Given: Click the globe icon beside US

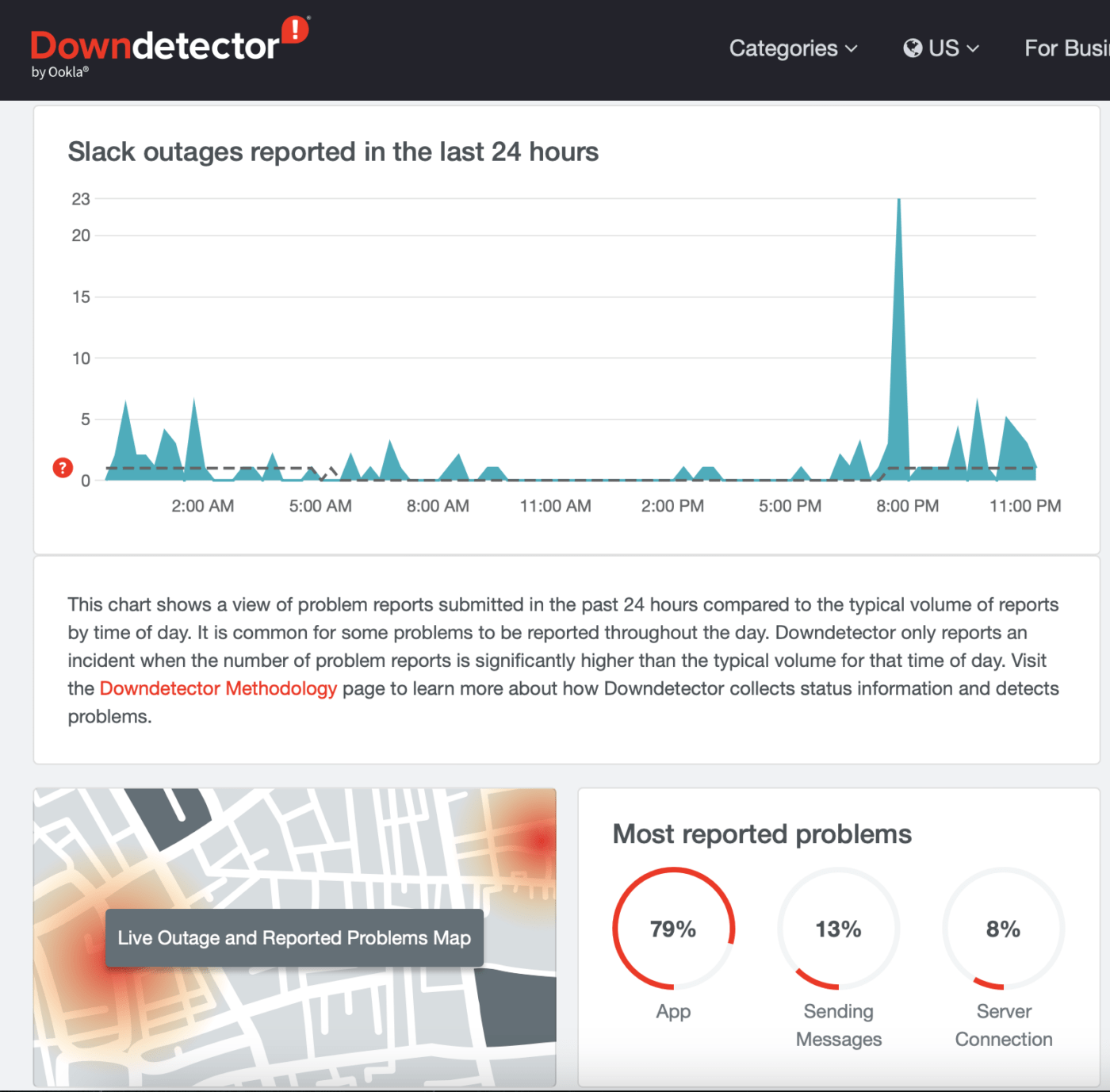Looking at the screenshot, I should (x=913, y=48).
